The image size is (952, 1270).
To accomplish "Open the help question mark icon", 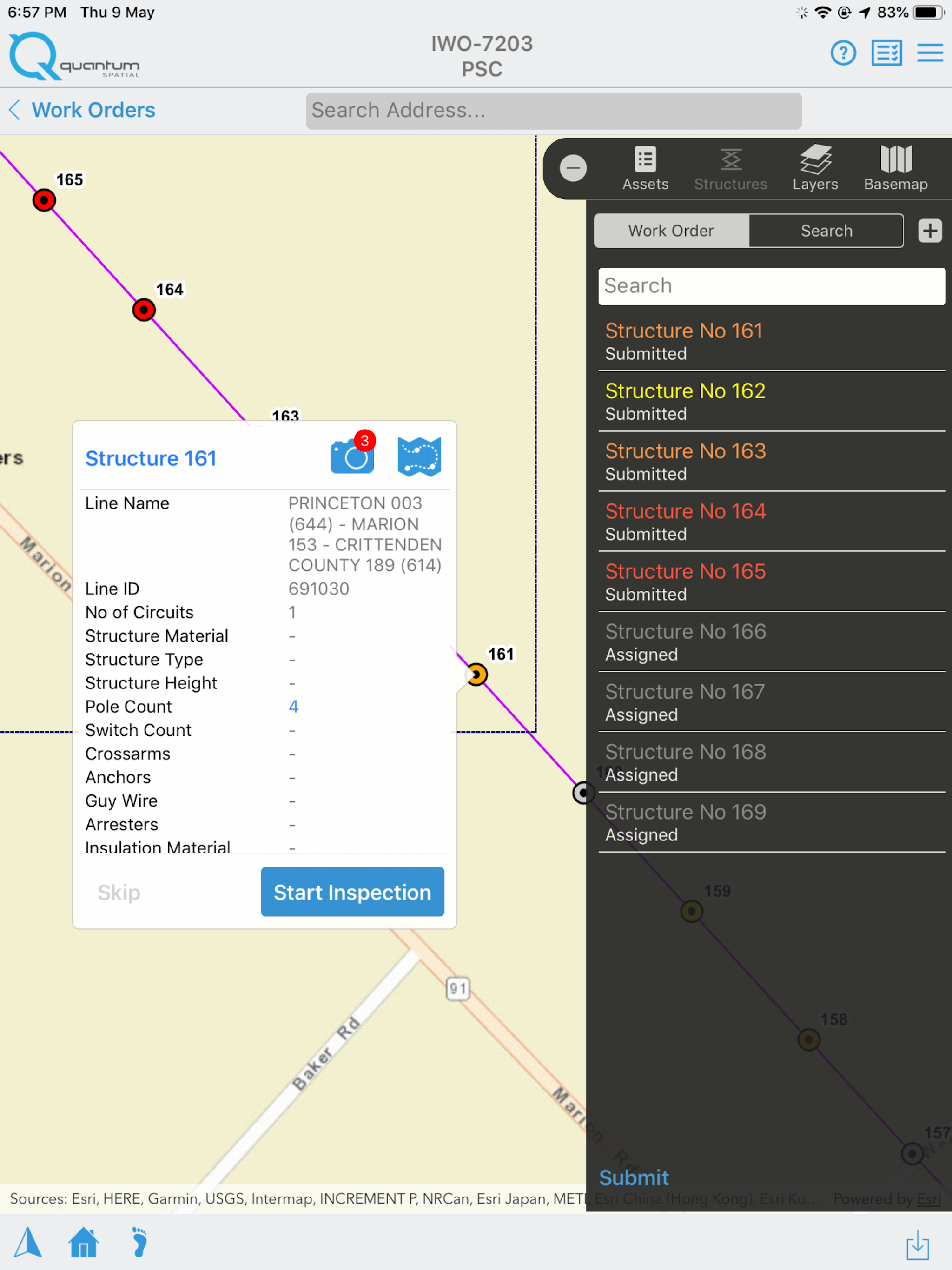I will (x=843, y=53).
